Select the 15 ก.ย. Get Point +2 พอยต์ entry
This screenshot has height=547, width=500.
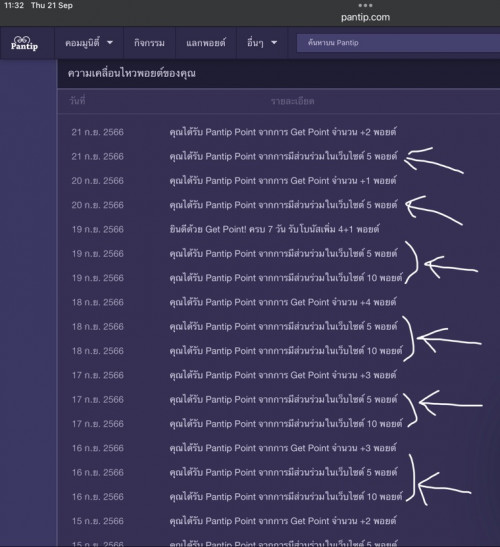pyautogui.click(x=283, y=521)
